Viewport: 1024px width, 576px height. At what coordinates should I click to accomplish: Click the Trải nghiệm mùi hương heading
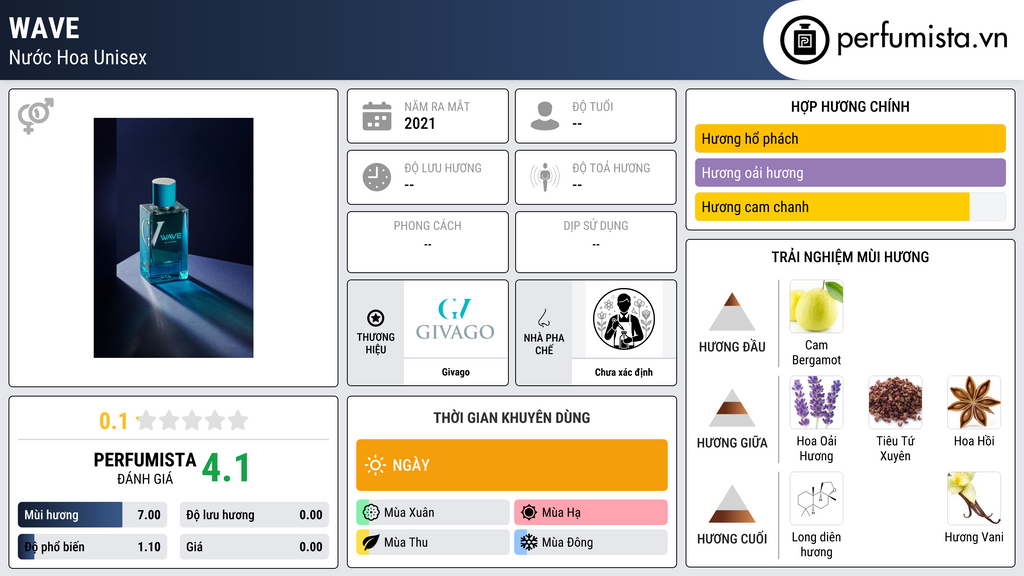(850, 257)
